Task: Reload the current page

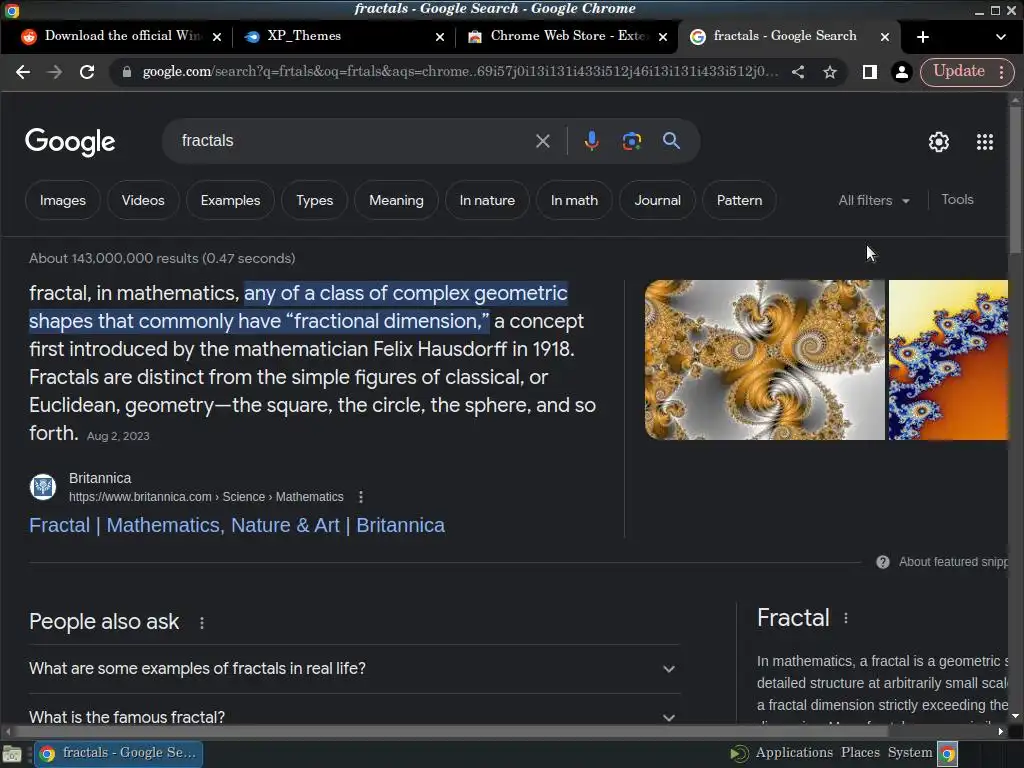Action: (87, 72)
